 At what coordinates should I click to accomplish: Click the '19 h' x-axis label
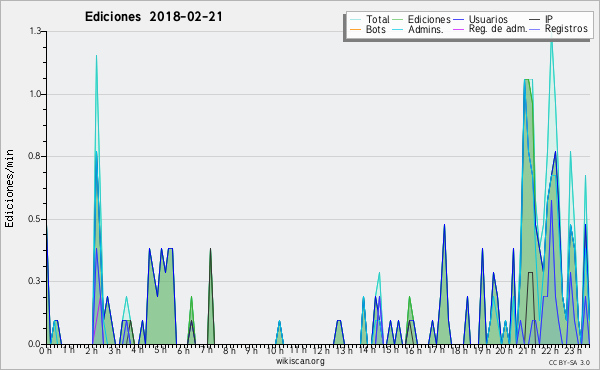click(x=482, y=351)
